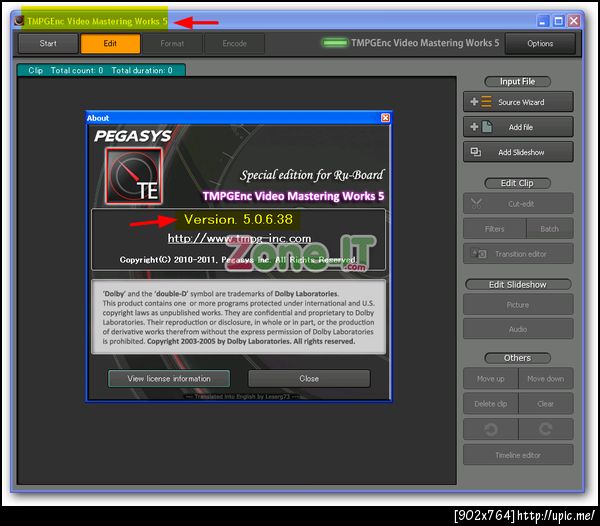Click the Move up button
The width and height of the screenshot is (600, 526).
491,379
